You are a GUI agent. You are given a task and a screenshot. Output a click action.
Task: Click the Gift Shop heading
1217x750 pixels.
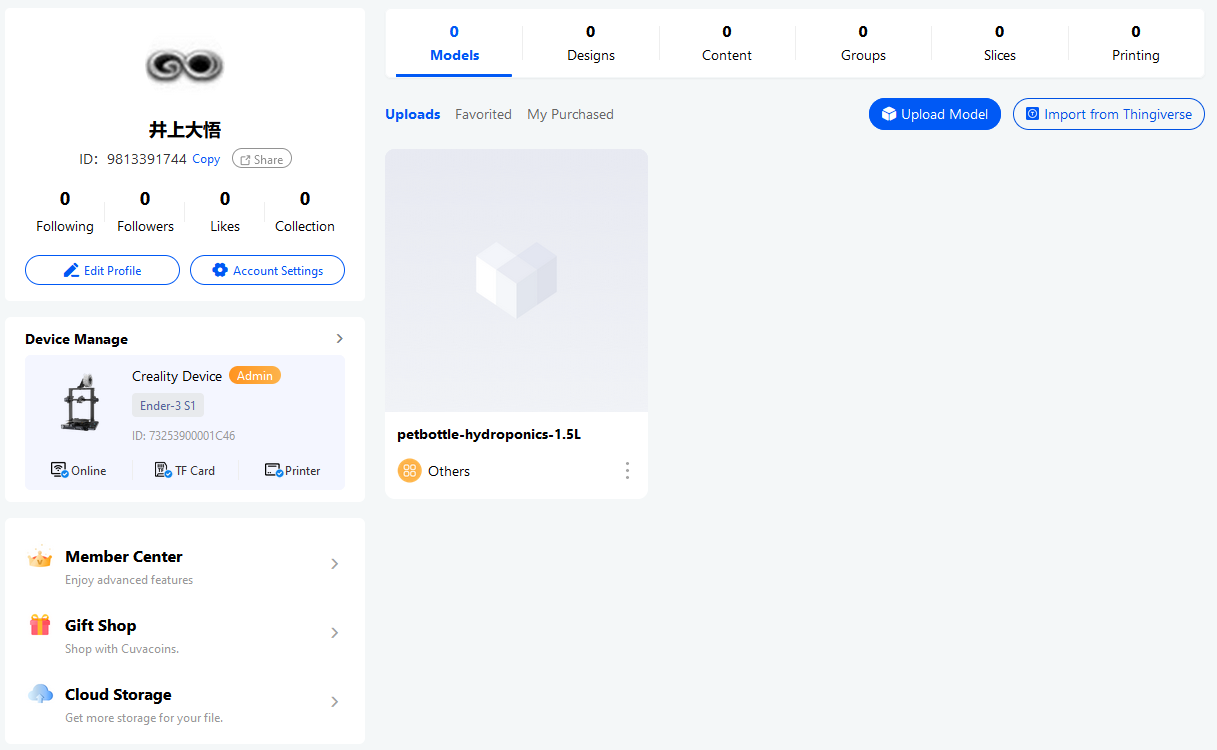pos(100,625)
